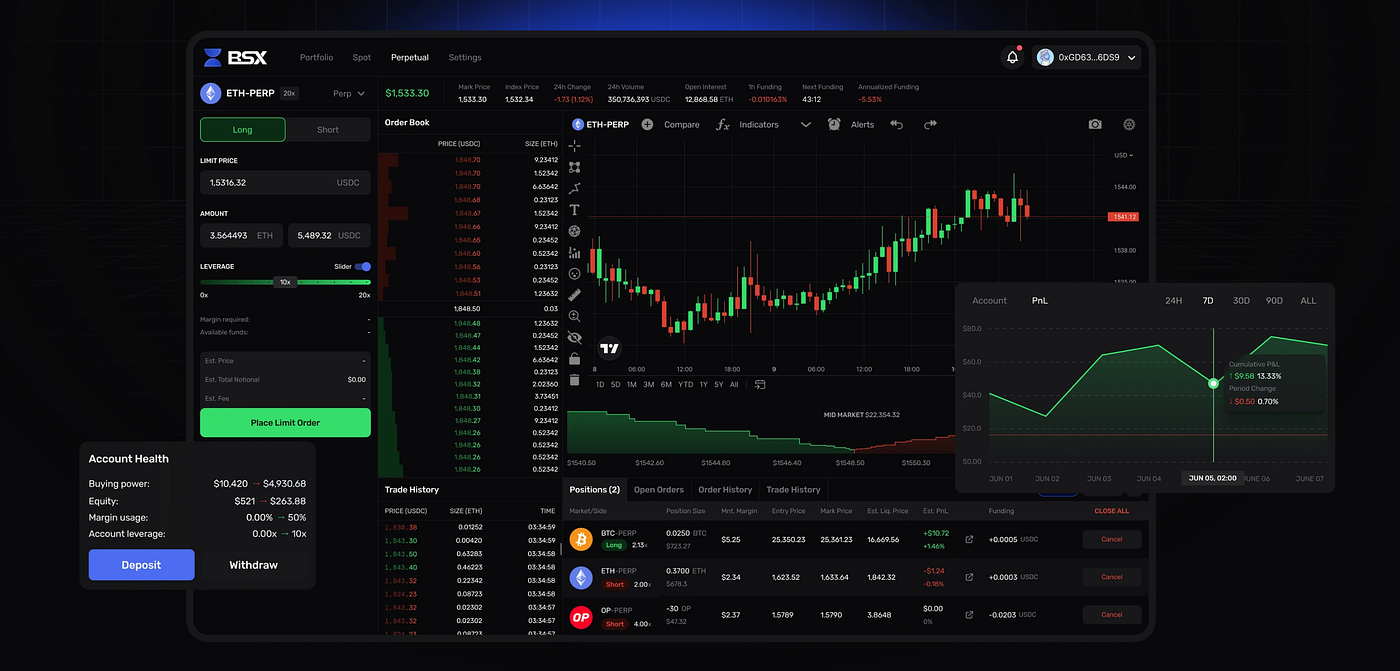Switch to the Open Orders tab

pyautogui.click(x=659, y=490)
